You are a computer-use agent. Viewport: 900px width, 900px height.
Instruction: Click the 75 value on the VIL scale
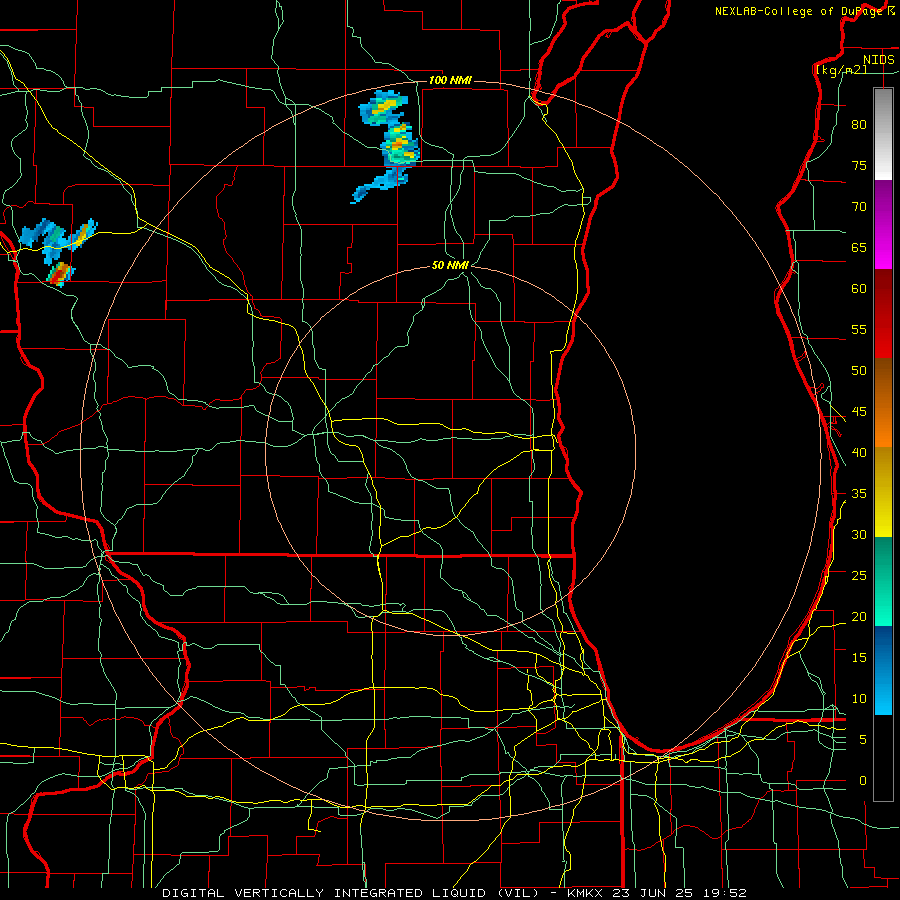[x=859, y=165]
